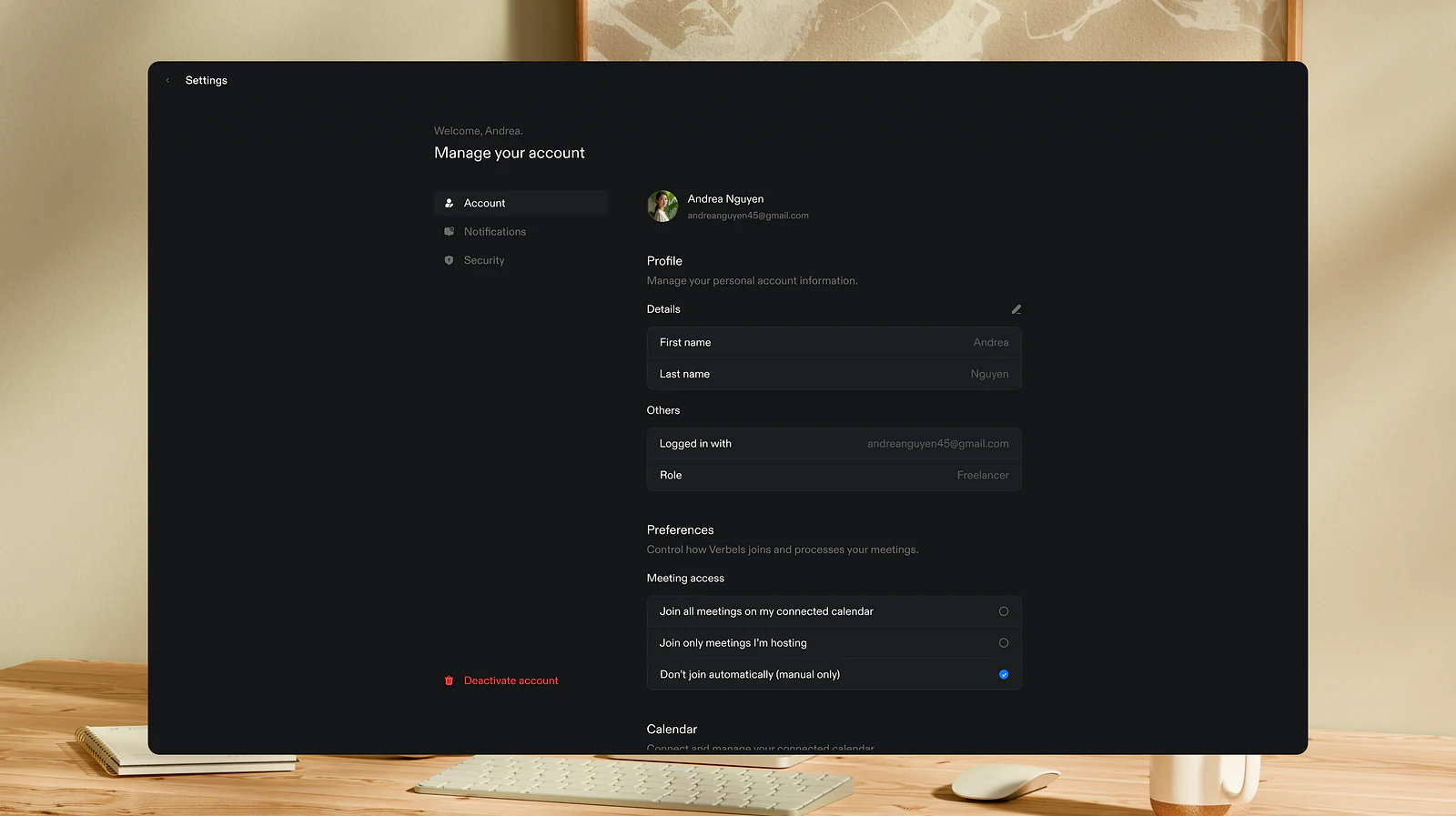Image resolution: width=1456 pixels, height=816 pixels.
Task: Open the Account tab
Action: 521,203
